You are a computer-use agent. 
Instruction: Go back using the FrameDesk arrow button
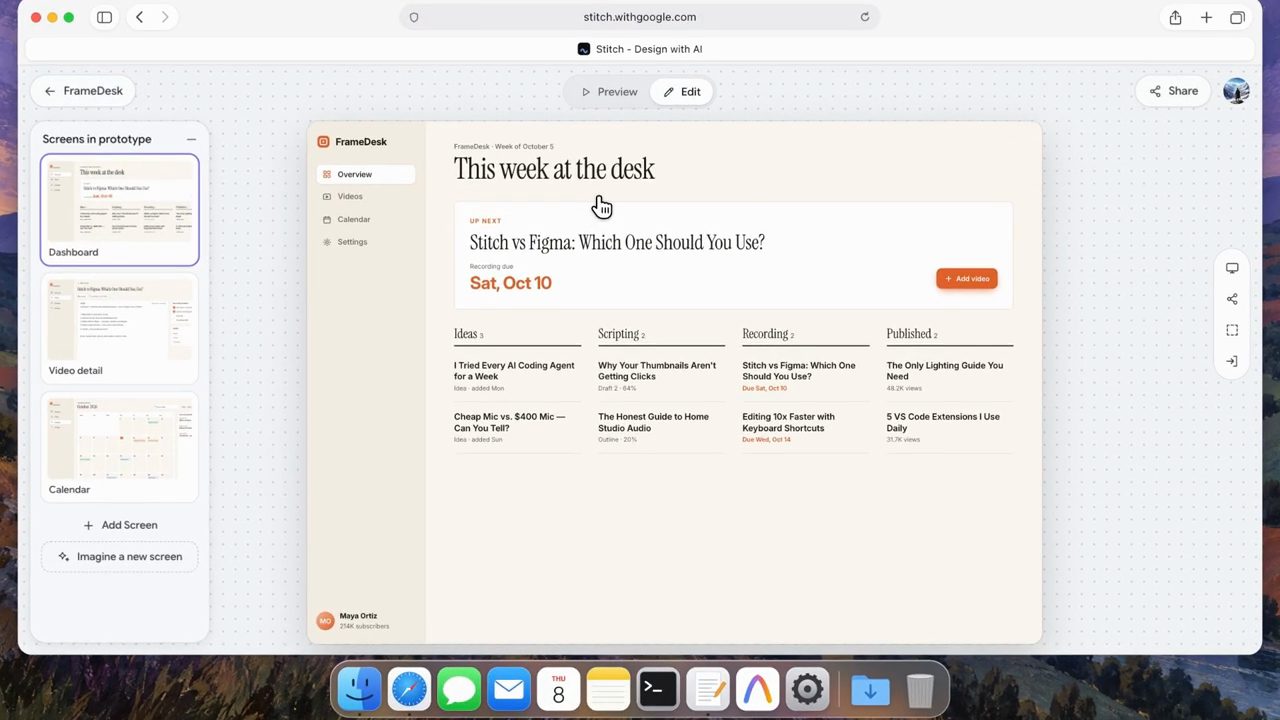click(x=83, y=91)
